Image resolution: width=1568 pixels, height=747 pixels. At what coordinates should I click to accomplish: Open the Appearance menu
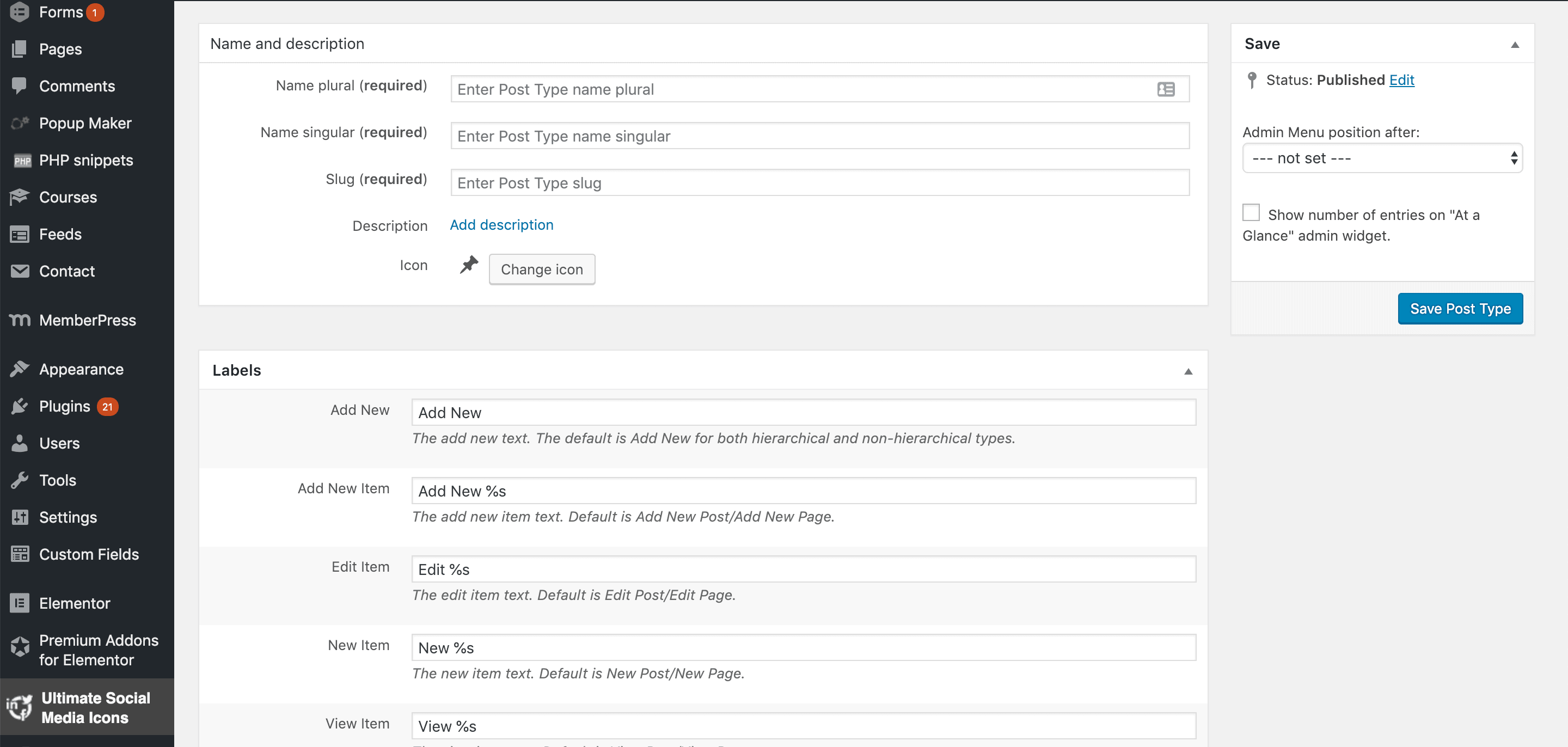pos(81,370)
